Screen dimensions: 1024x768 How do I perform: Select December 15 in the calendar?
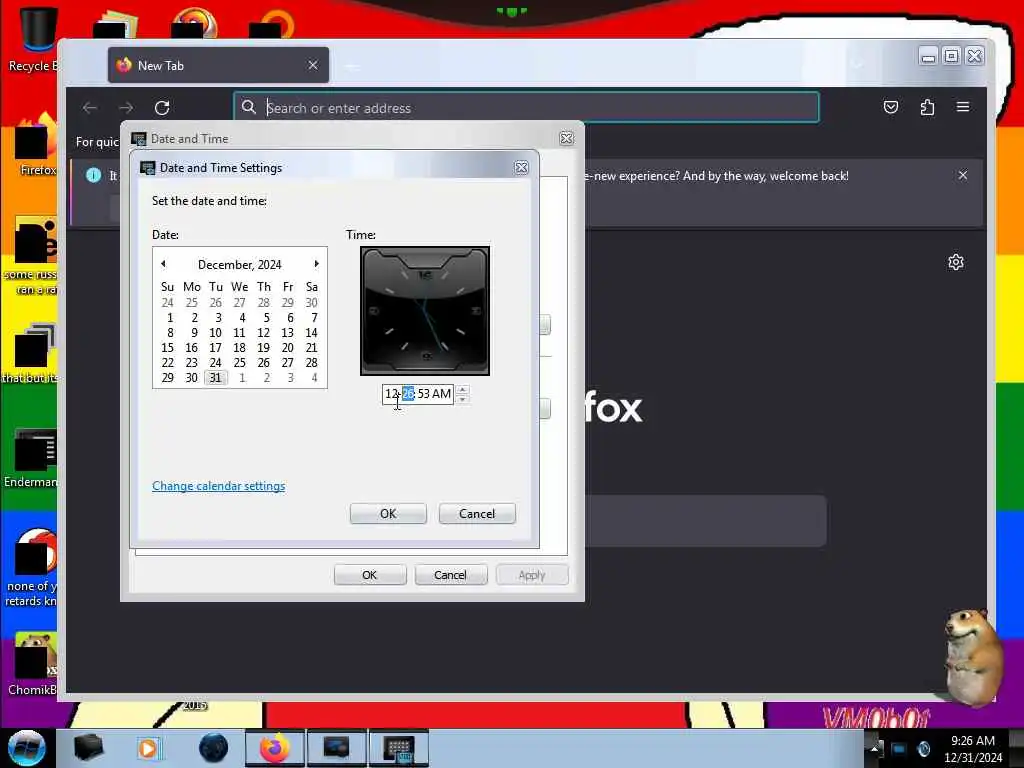[x=168, y=347]
